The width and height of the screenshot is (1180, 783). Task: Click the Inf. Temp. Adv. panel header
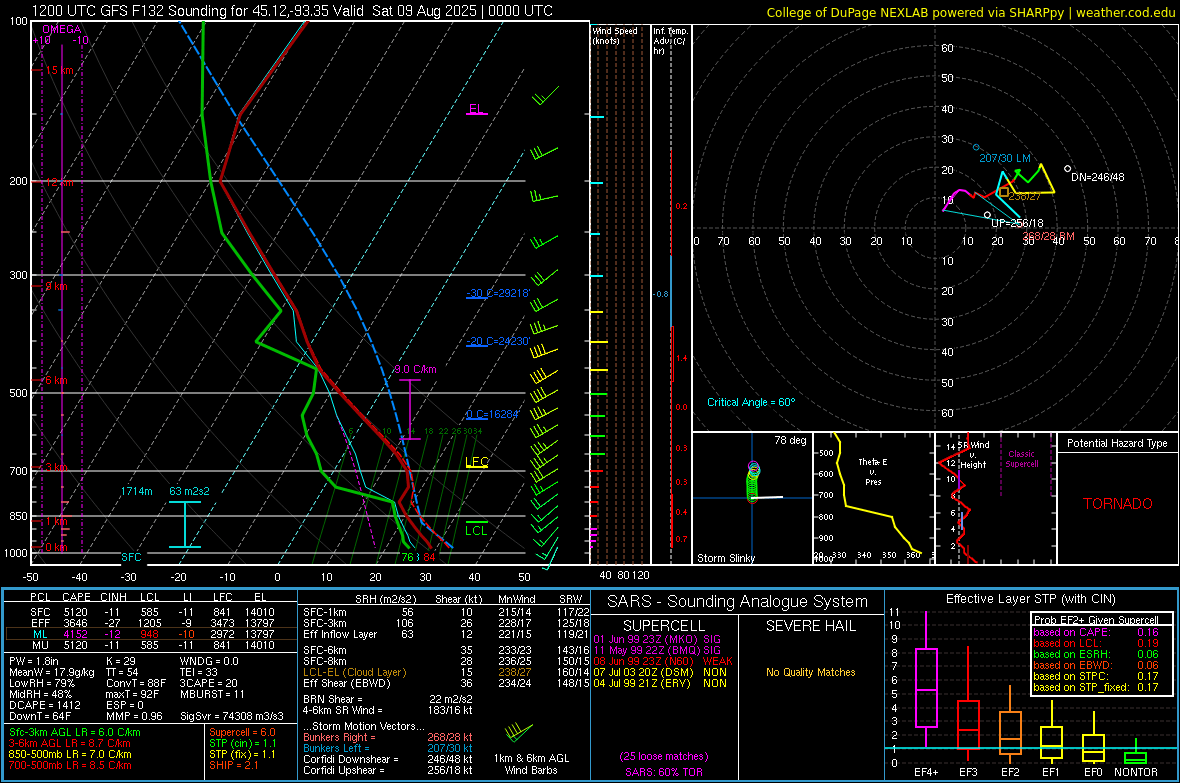pos(670,41)
